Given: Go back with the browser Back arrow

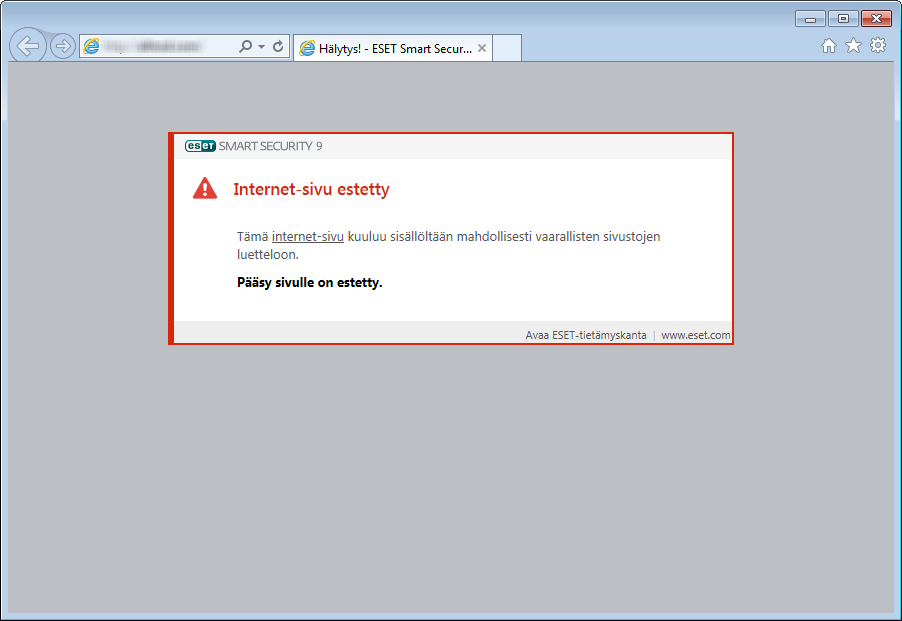Looking at the screenshot, I should point(28,45).
